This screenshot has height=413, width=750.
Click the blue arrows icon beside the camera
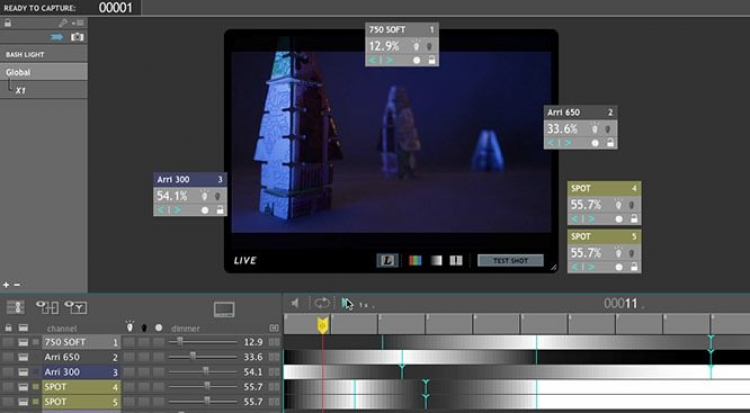pos(57,37)
